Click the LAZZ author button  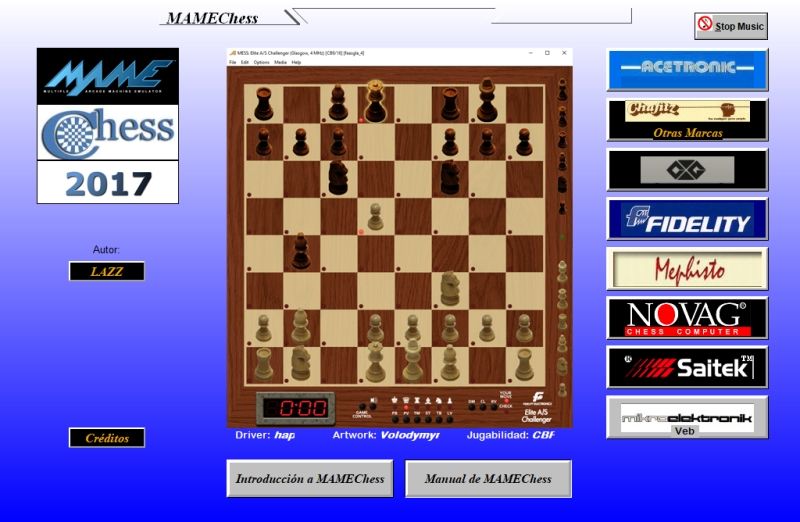coord(107,271)
